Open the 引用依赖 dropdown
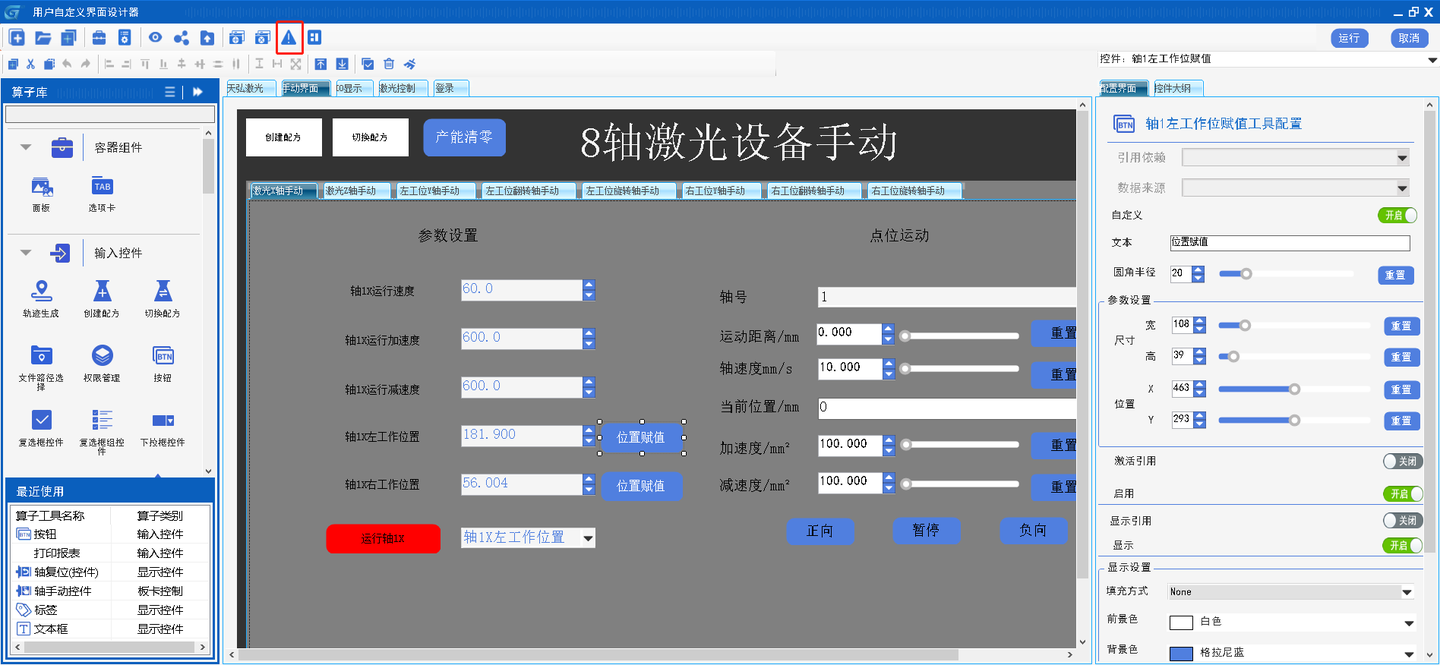1440x665 pixels. click(1296, 157)
